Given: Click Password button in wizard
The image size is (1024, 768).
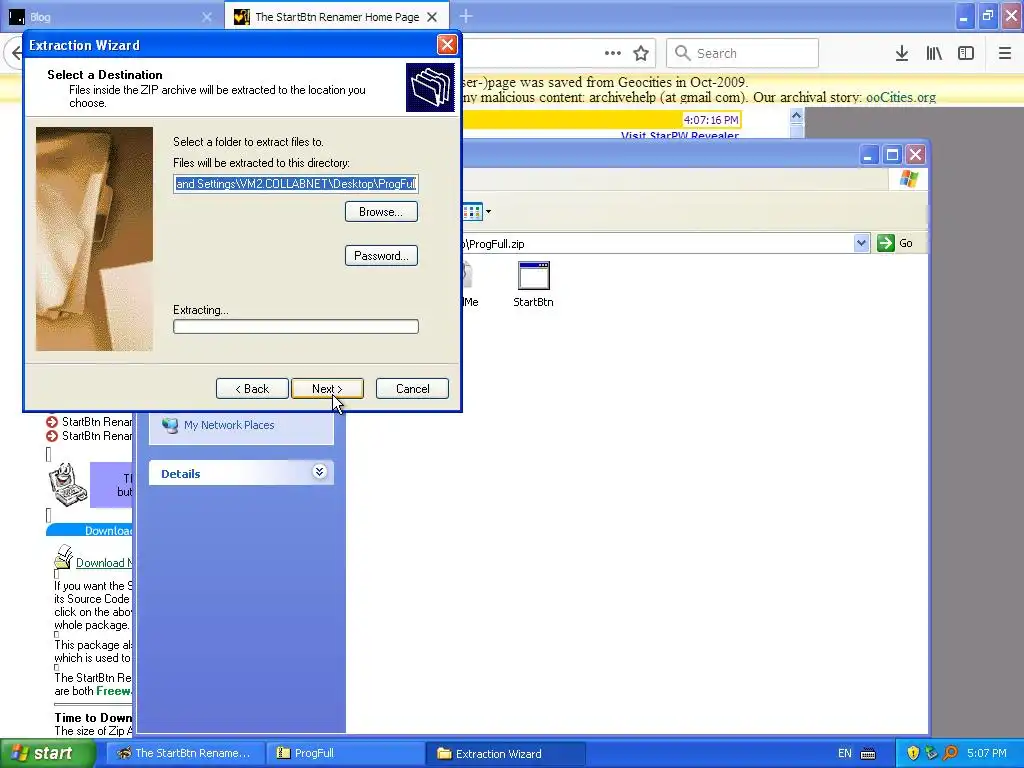Looking at the screenshot, I should point(381,255).
